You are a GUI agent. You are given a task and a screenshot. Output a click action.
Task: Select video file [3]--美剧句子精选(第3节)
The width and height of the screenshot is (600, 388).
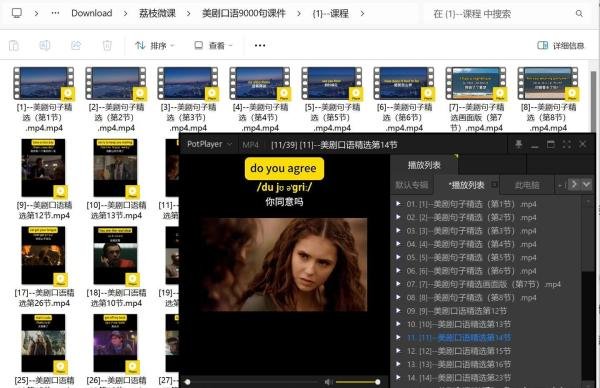click(188, 99)
